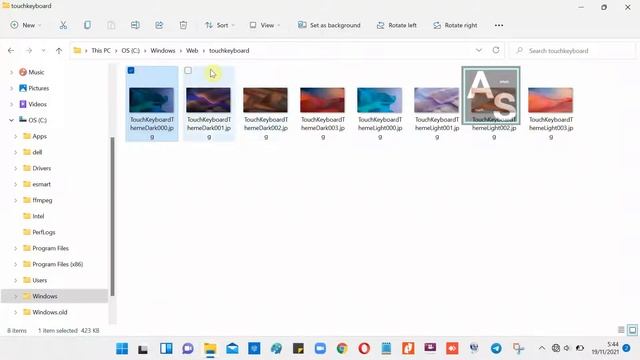Check the TouchKeyboardThemeDark001 checkbox
This screenshot has width=640, height=360.
coord(188,71)
